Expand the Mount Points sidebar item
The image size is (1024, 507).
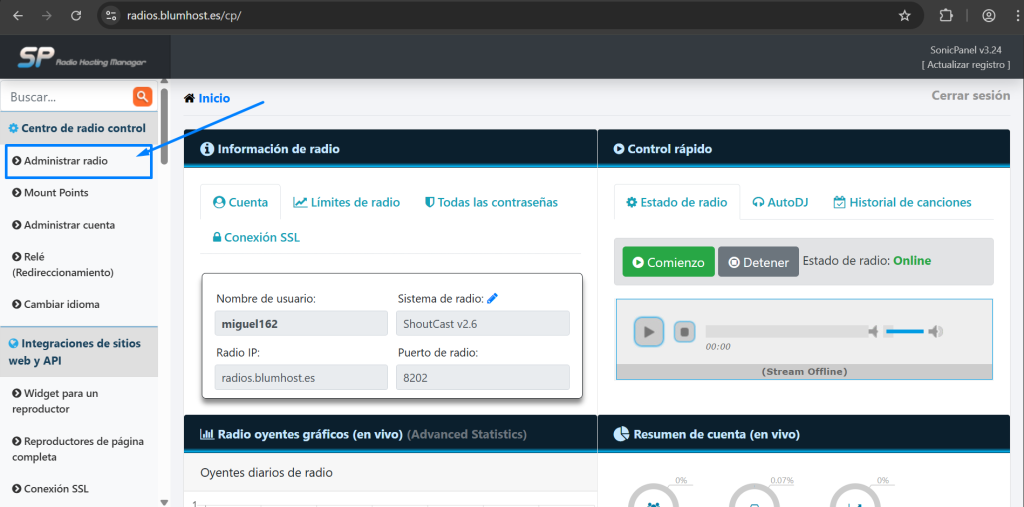(56, 193)
